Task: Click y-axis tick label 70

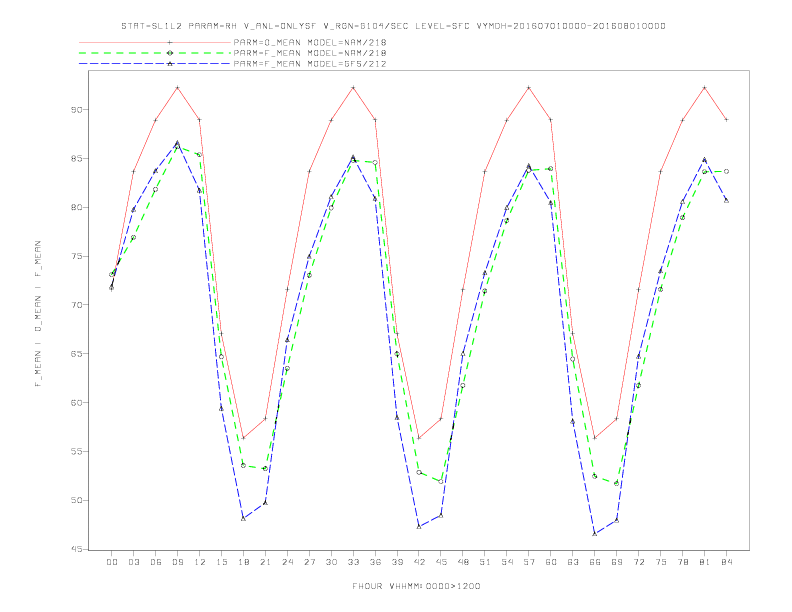Action: [76, 305]
